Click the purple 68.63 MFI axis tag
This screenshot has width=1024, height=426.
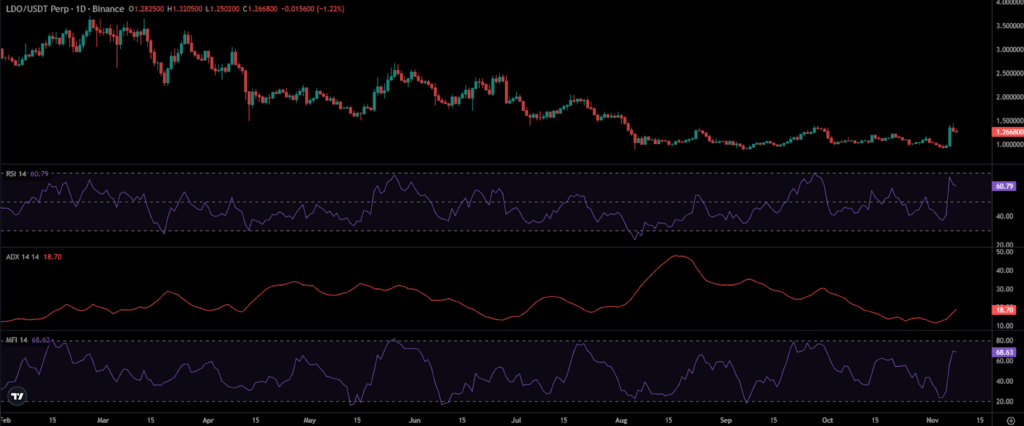tap(1003, 352)
